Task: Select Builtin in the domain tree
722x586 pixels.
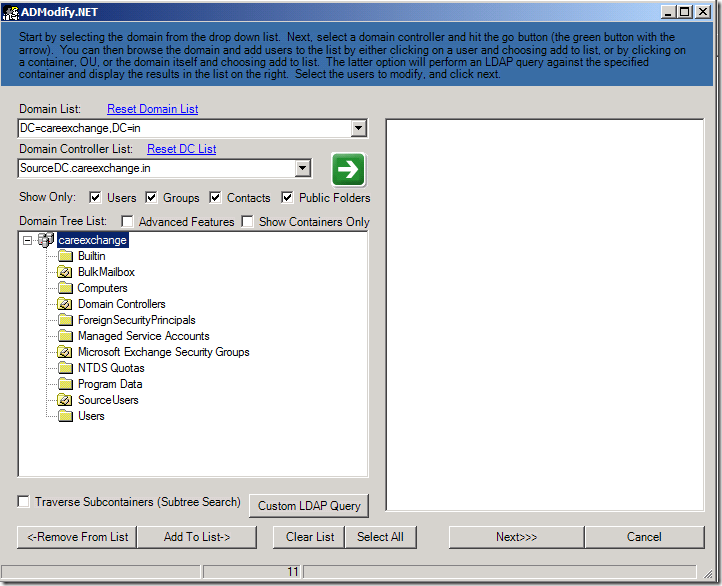Action: 92,256
